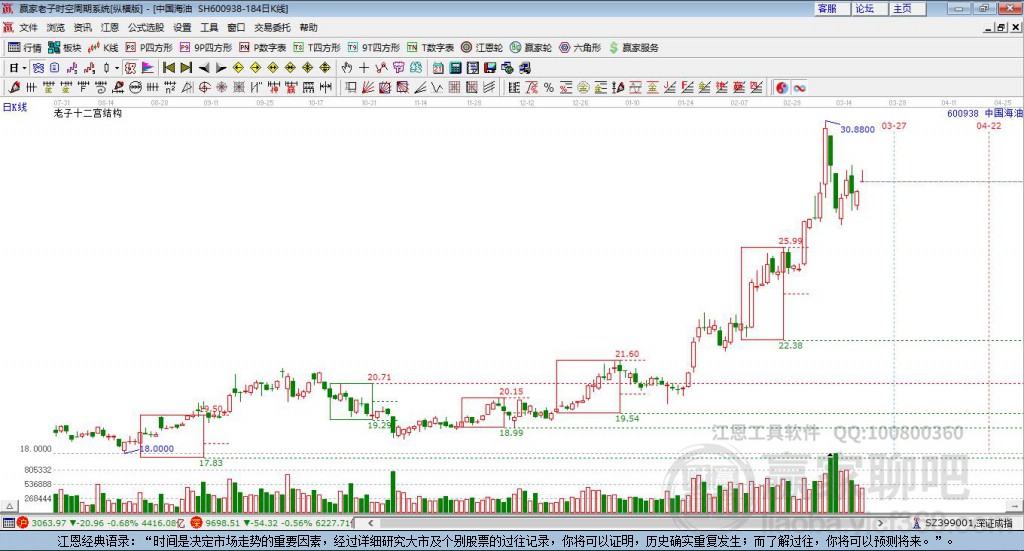This screenshot has height=551, width=1024.
Task: Open the 设置 menu
Action: pos(182,27)
